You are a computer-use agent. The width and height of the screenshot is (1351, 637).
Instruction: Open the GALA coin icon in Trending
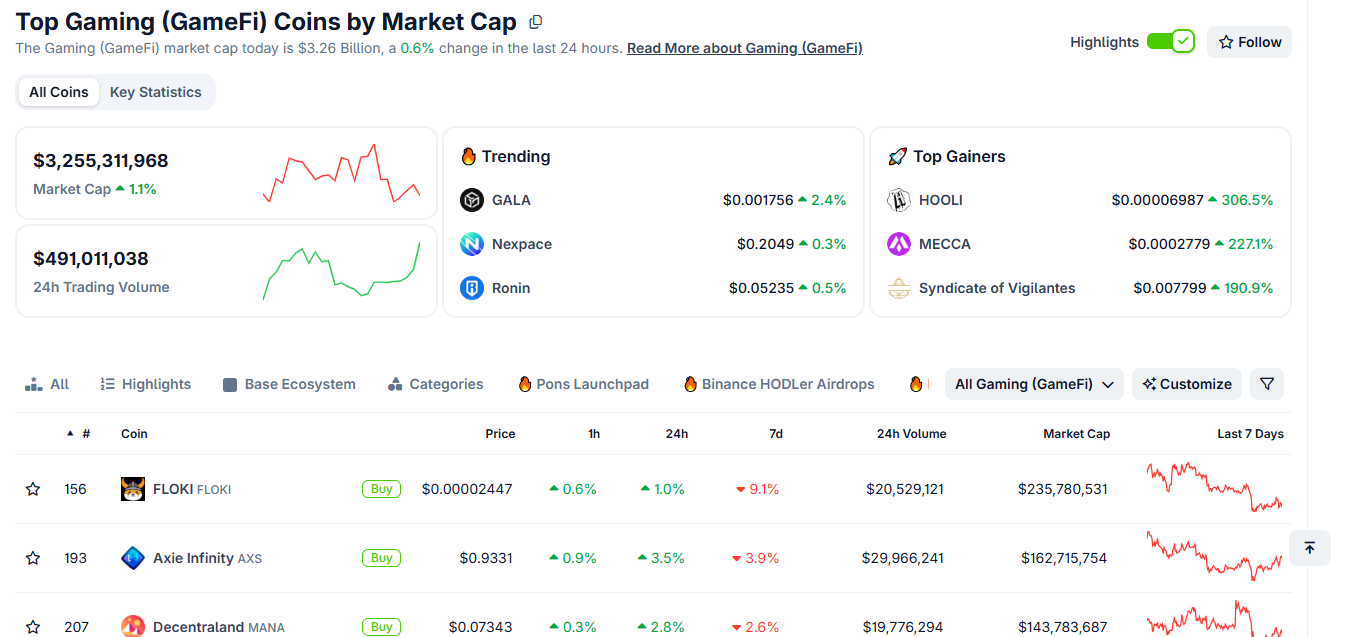[x=472, y=200]
